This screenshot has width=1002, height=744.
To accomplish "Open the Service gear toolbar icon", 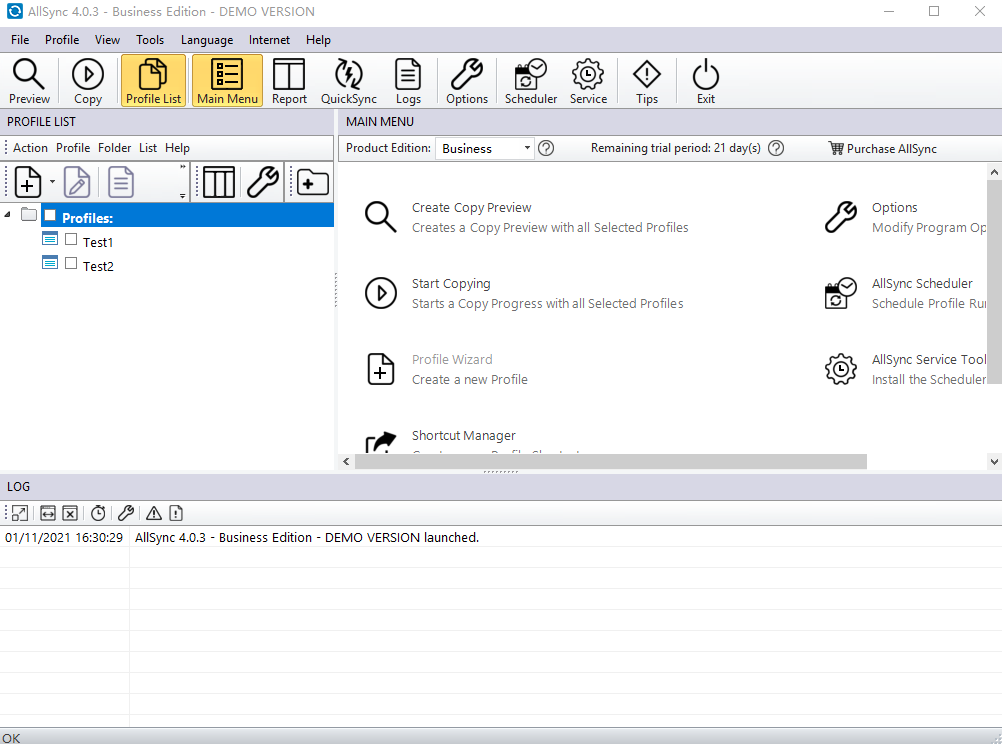I will (588, 81).
